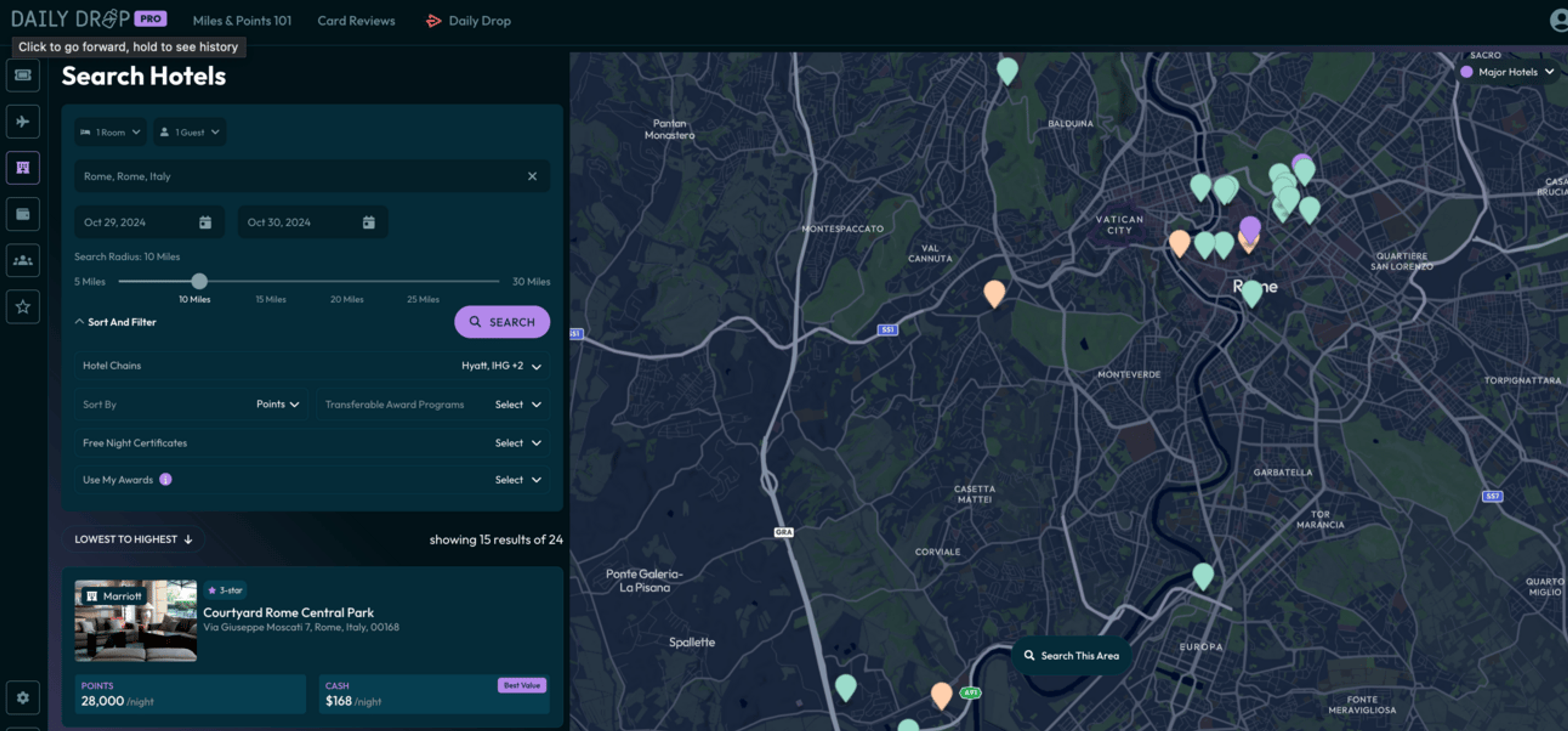Click the orange pin next to Vatican City
Viewport: 1568px width, 731px height.
click(1180, 243)
